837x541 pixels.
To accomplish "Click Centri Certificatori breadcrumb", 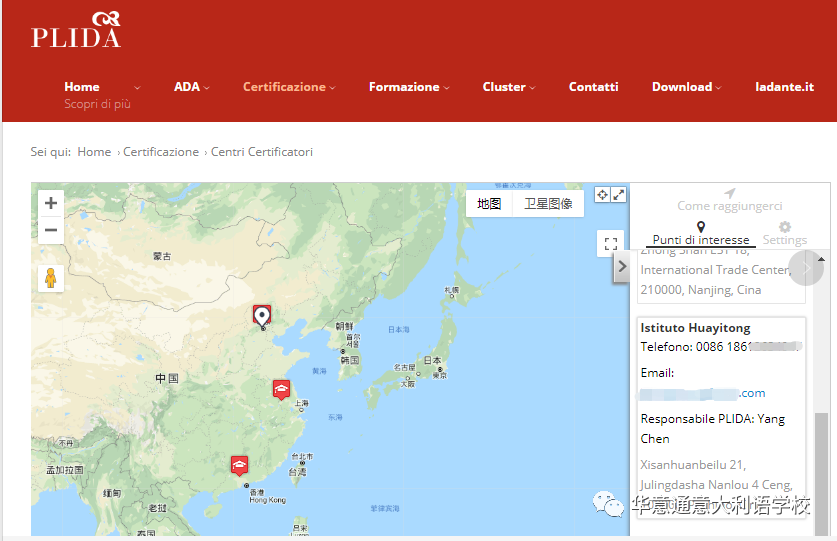I will click(x=262, y=152).
